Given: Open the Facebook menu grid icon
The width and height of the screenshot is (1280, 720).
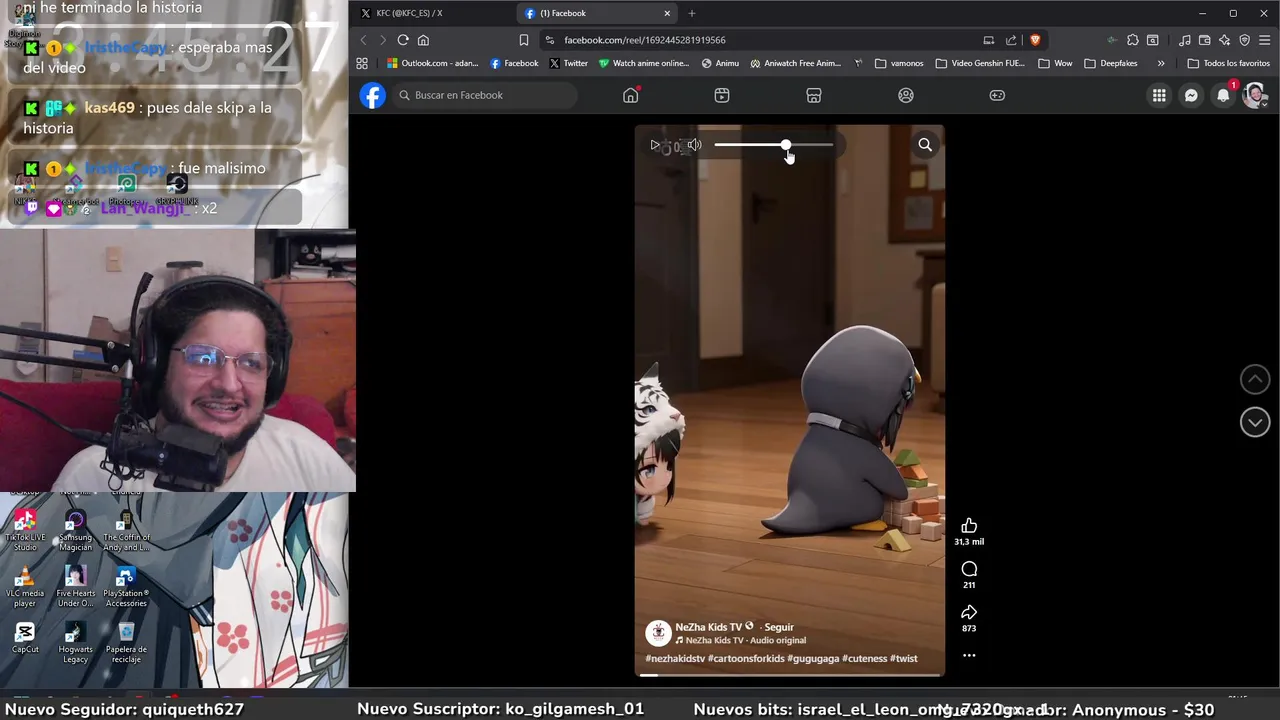Looking at the screenshot, I should [x=1159, y=95].
